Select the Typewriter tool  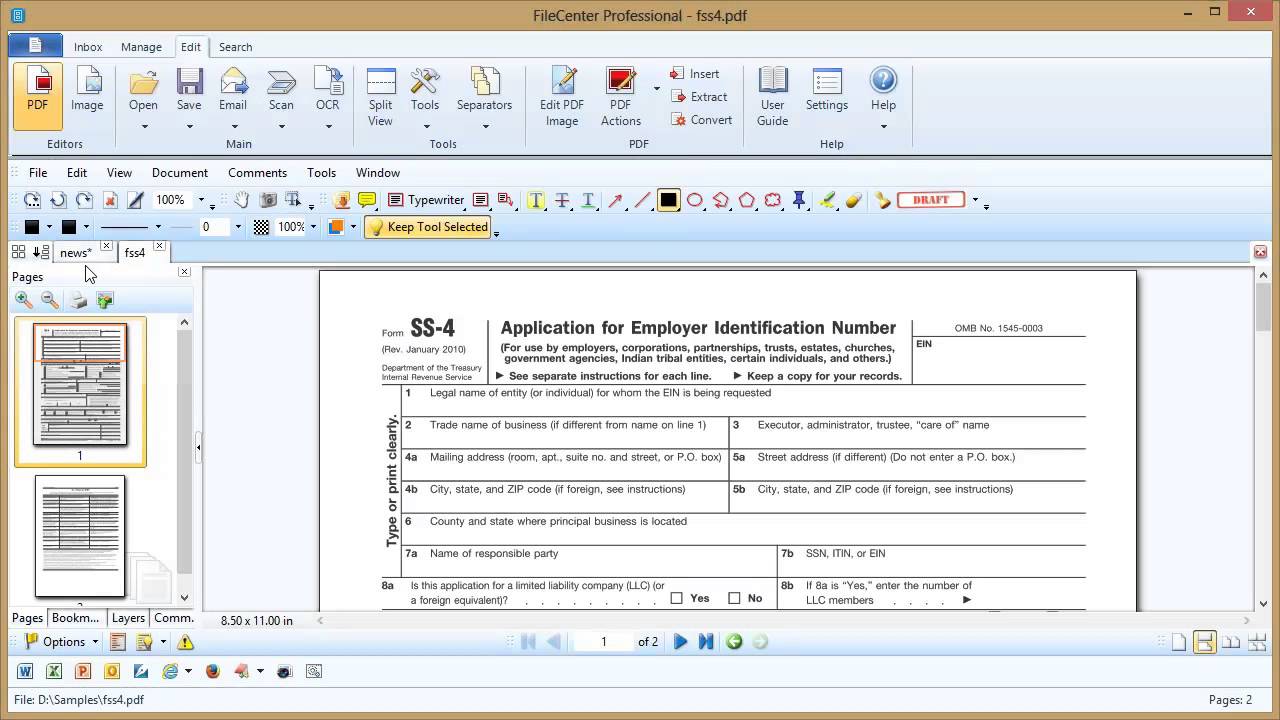tap(426, 200)
